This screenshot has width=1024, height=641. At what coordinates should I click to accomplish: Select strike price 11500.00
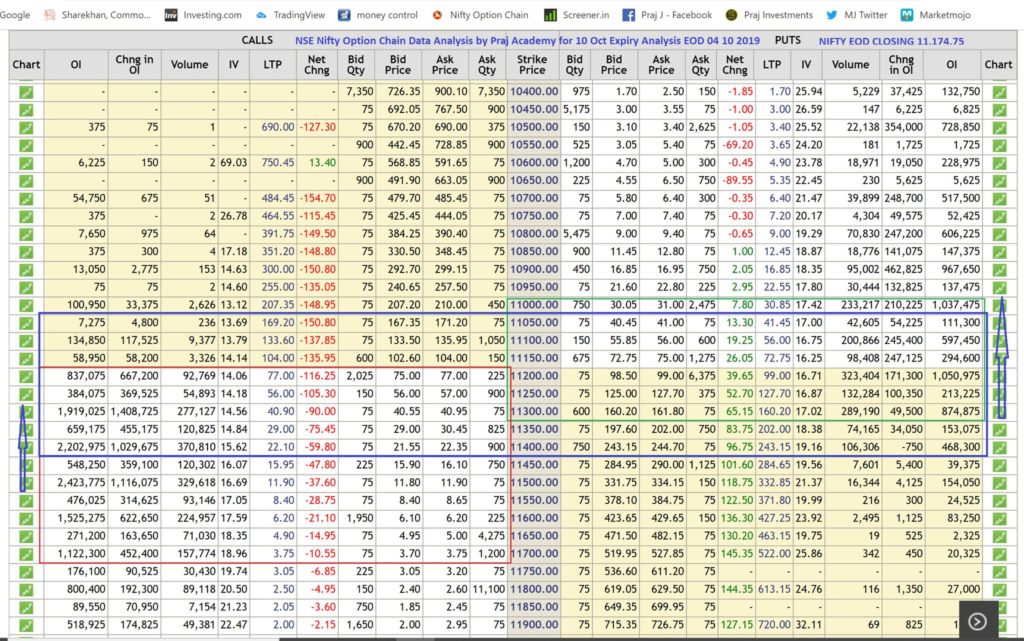point(534,482)
